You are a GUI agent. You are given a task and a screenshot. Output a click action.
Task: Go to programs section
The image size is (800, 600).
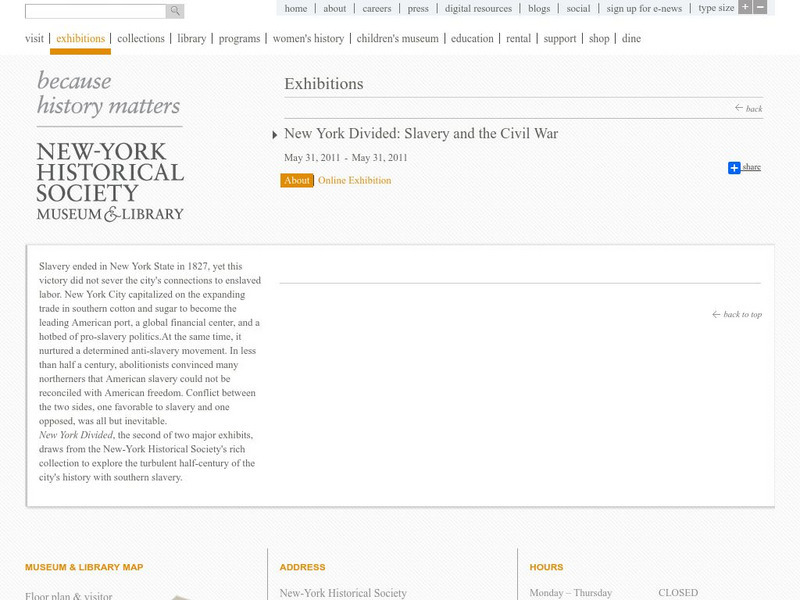coord(239,38)
